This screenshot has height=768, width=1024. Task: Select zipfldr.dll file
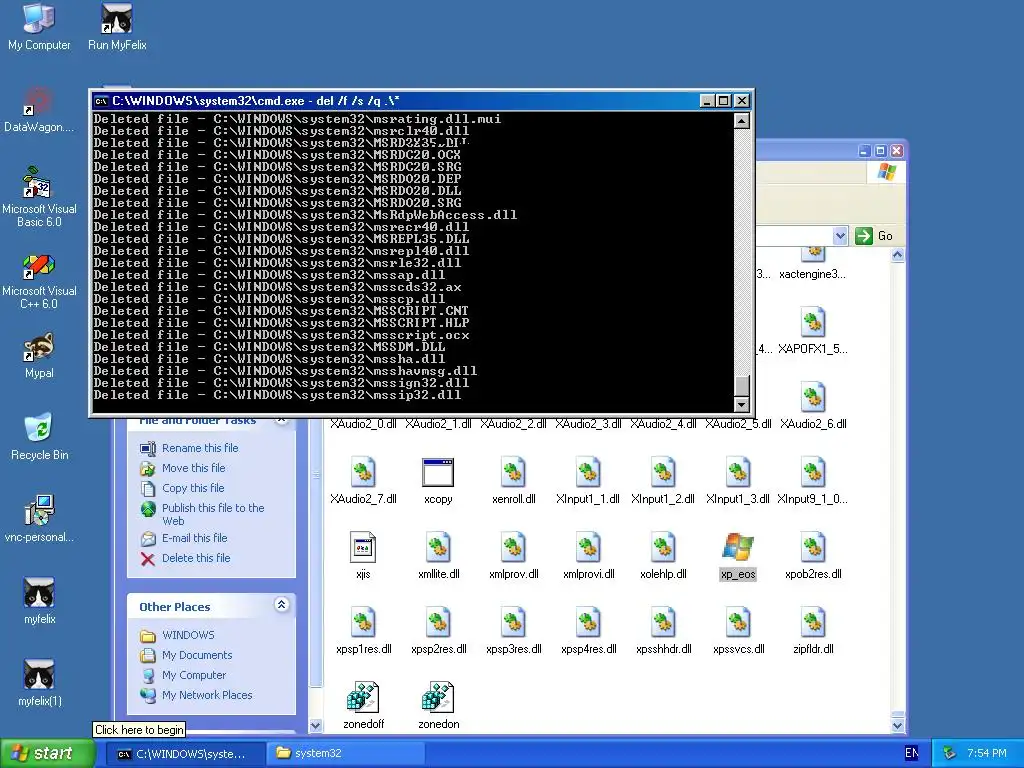pyautogui.click(x=813, y=632)
